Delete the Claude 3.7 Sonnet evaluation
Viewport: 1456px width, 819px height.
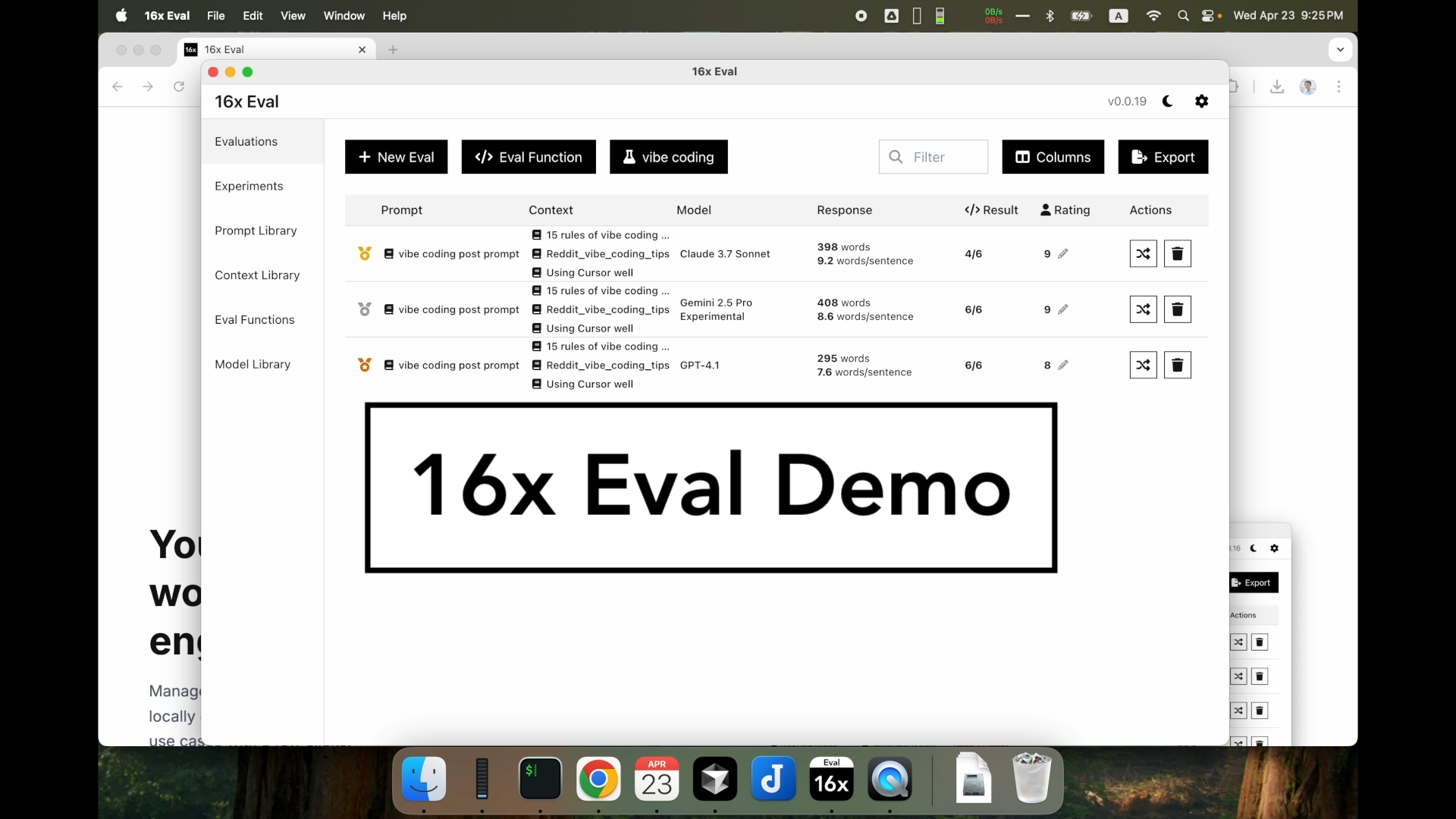1178,253
